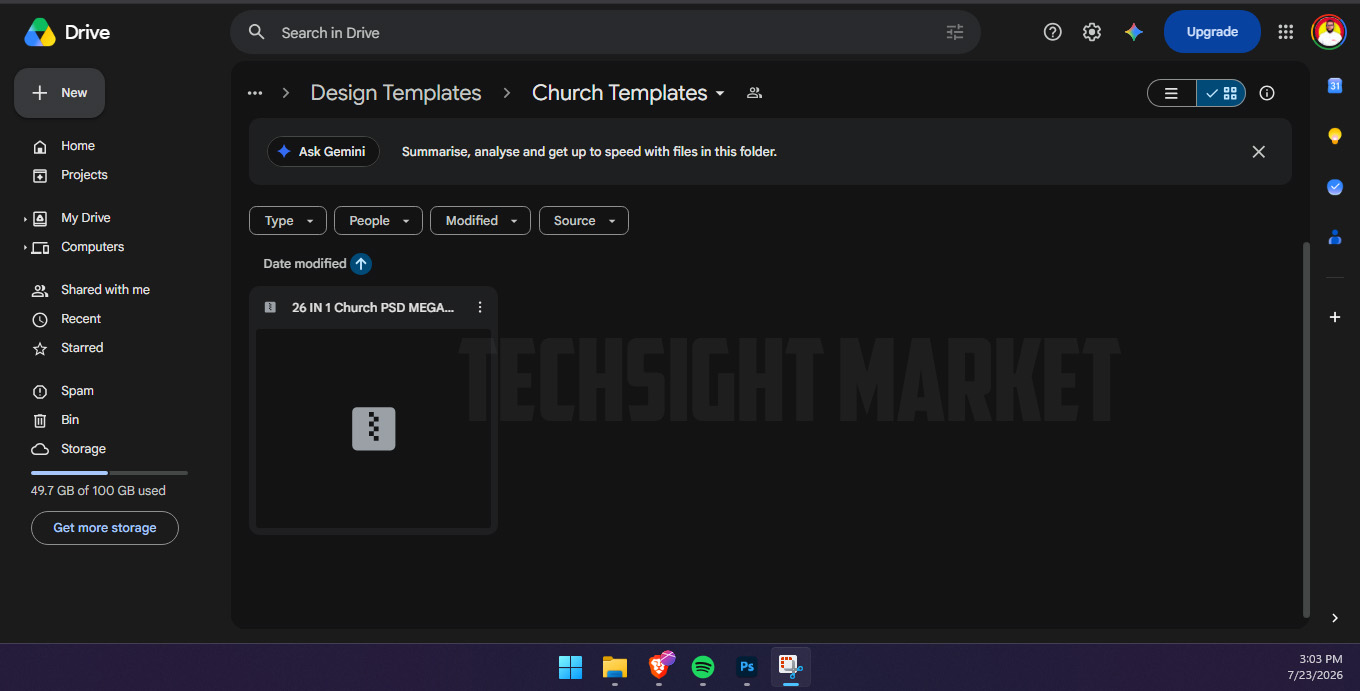The width and height of the screenshot is (1360, 691).
Task: Click the 26 IN 1 Church PSD MEGA file name
Action: pyautogui.click(x=373, y=308)
